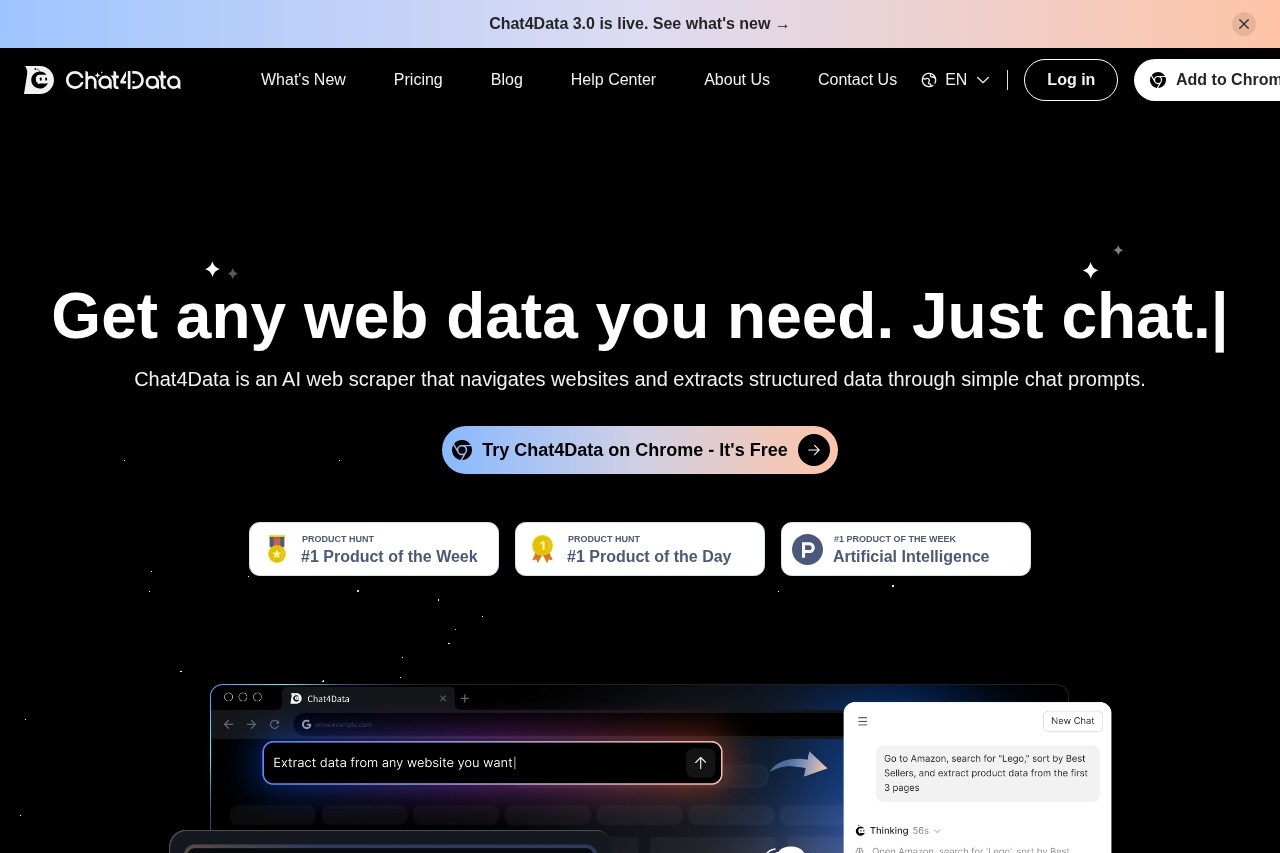Go to the Pricing page

[x=418, y=80]
